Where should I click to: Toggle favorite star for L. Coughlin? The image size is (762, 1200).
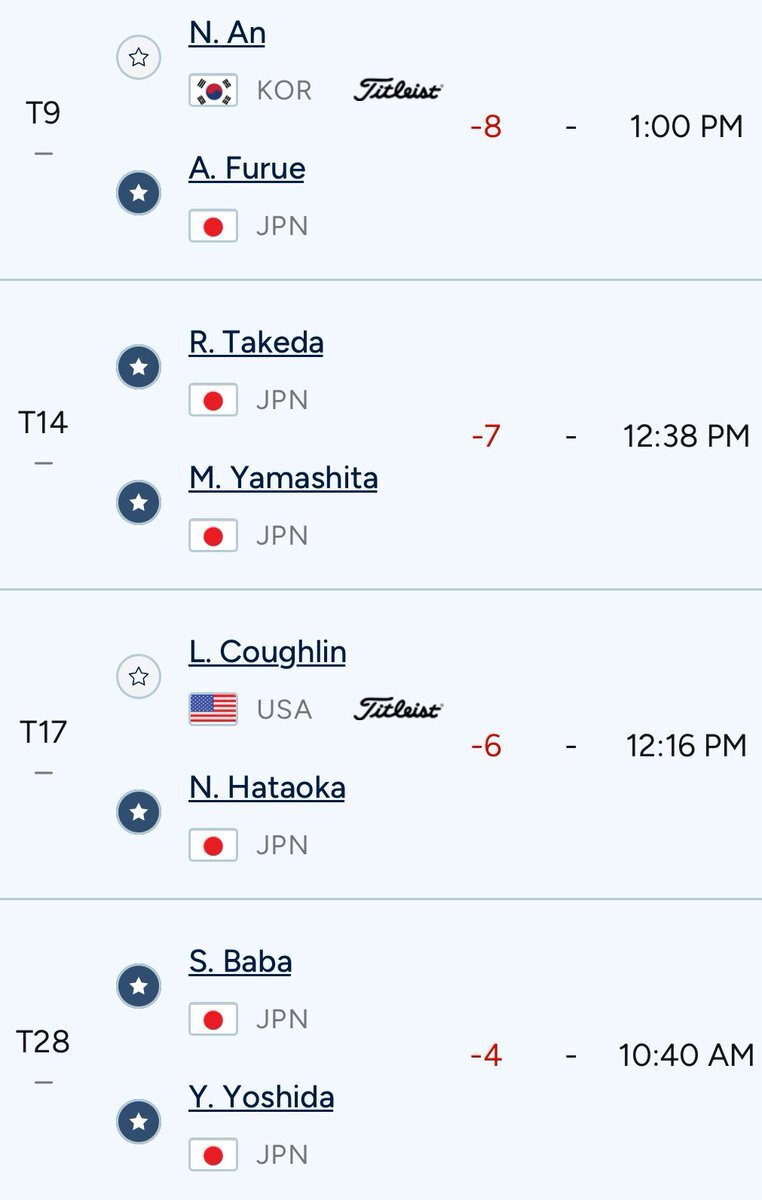click(x=139, y=677)
